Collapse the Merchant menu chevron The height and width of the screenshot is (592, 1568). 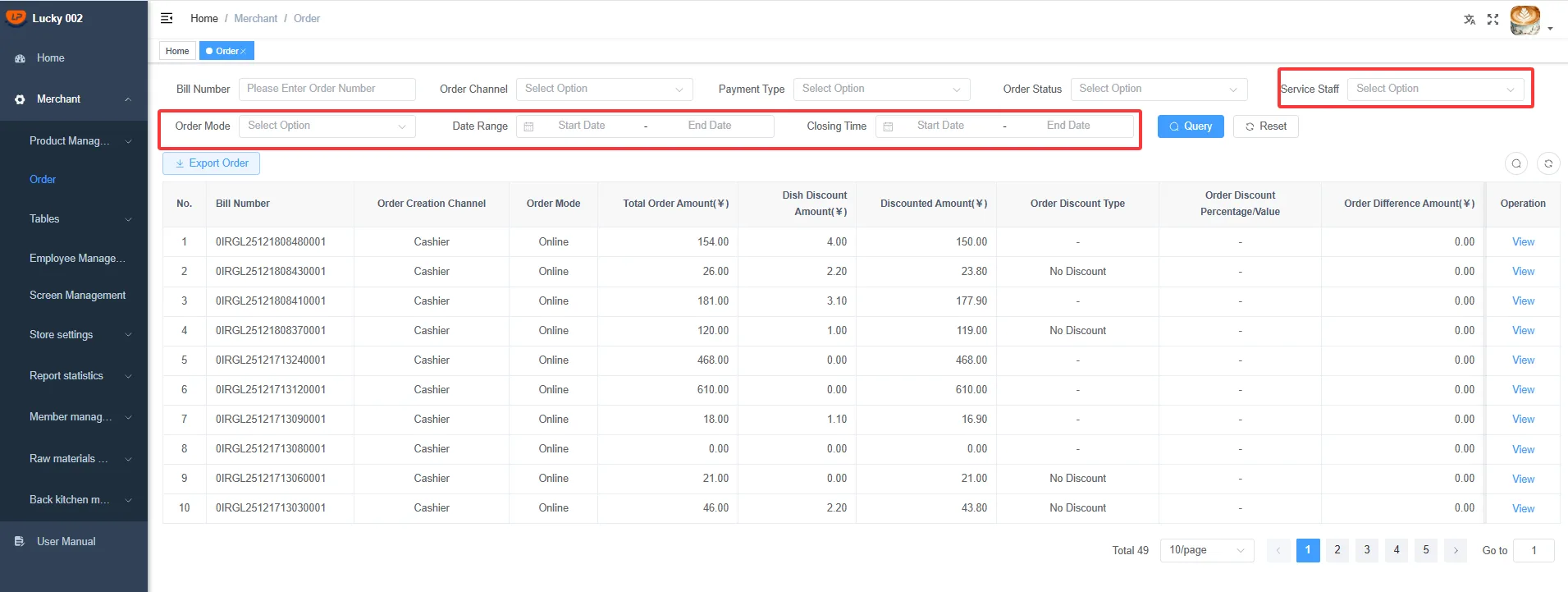coord(128,99)
